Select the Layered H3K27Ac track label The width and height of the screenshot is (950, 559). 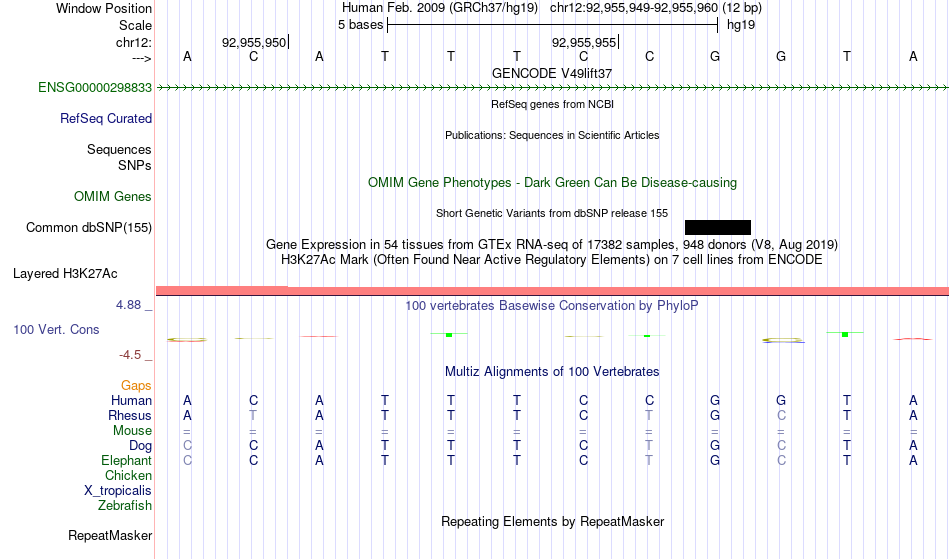coord(65,274)
